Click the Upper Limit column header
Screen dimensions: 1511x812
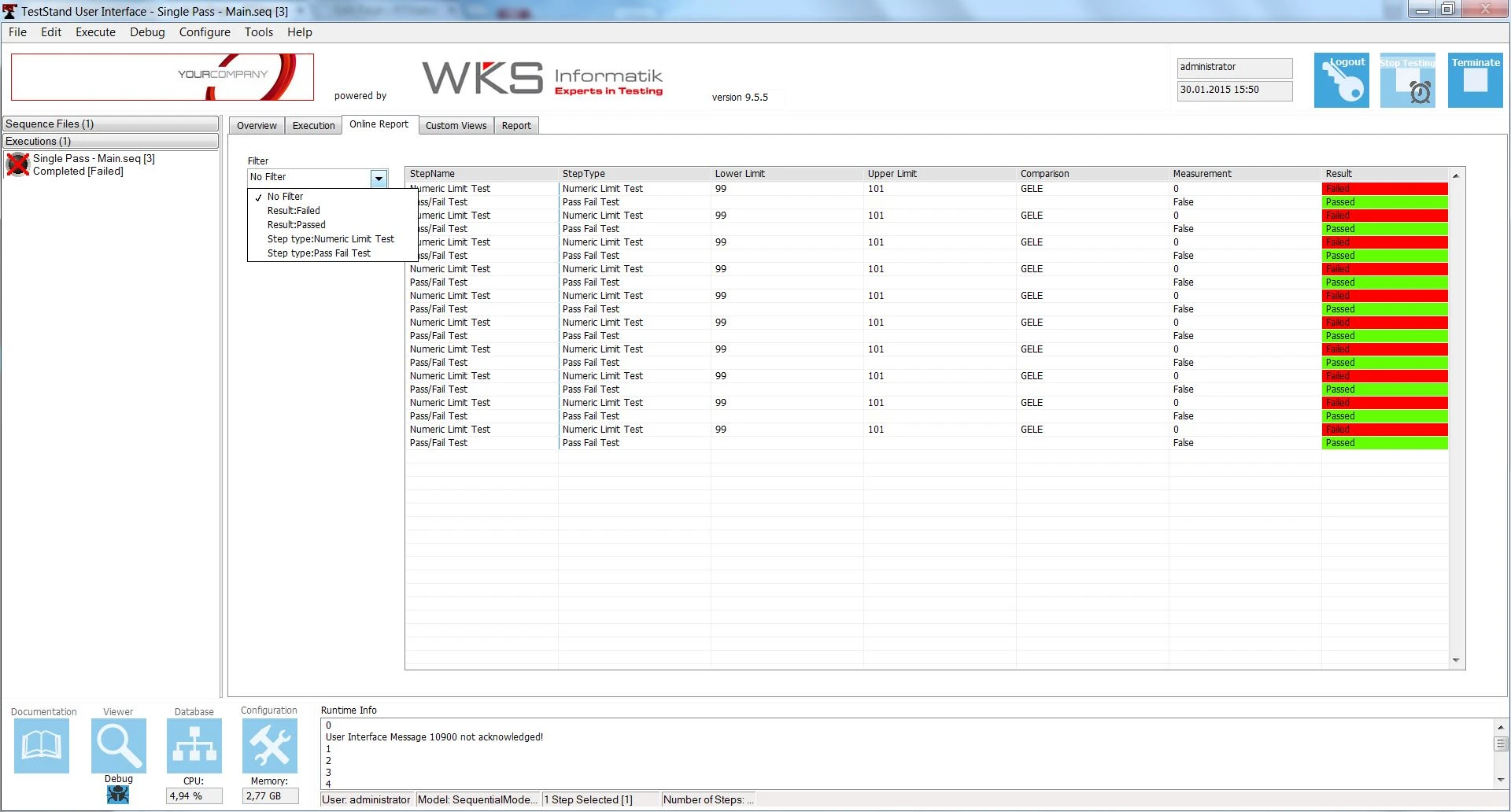tap(939, 174)
